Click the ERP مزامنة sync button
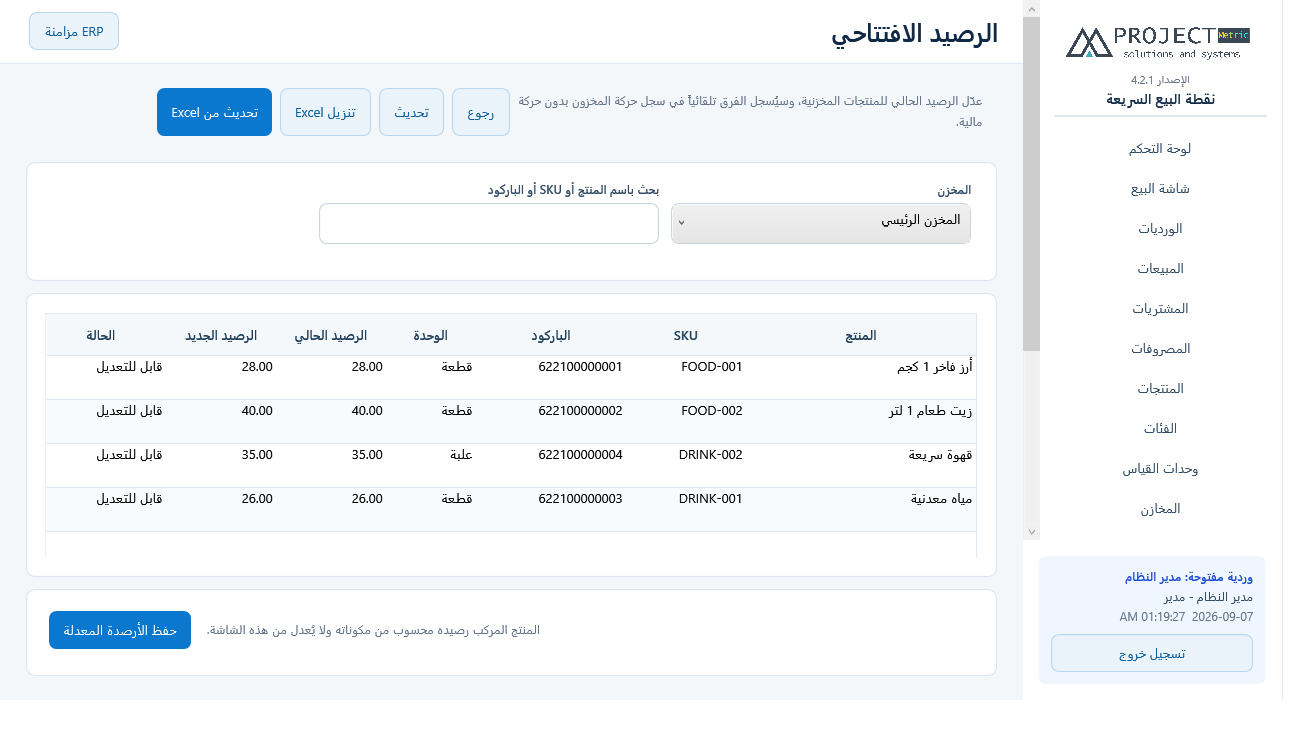The width and height of the screenshot is (1298, 738). pos(74,31)
